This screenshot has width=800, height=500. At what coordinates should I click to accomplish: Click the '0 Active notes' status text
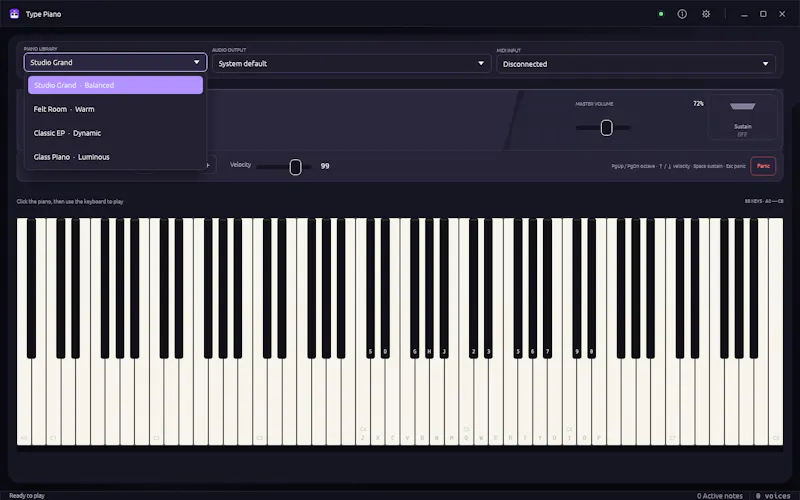(x=720, y=495)
